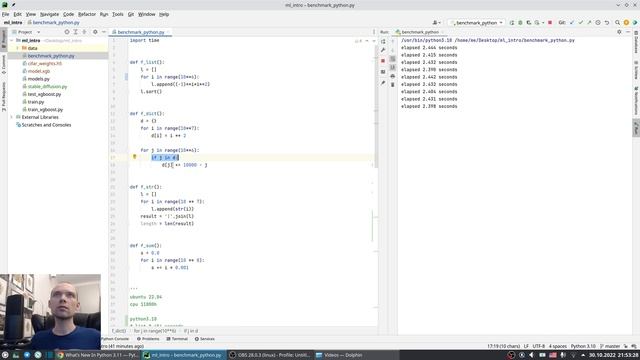This screenshot has height=360, width=640.
Task: Click the select opened file target icon
Action: 67,32
